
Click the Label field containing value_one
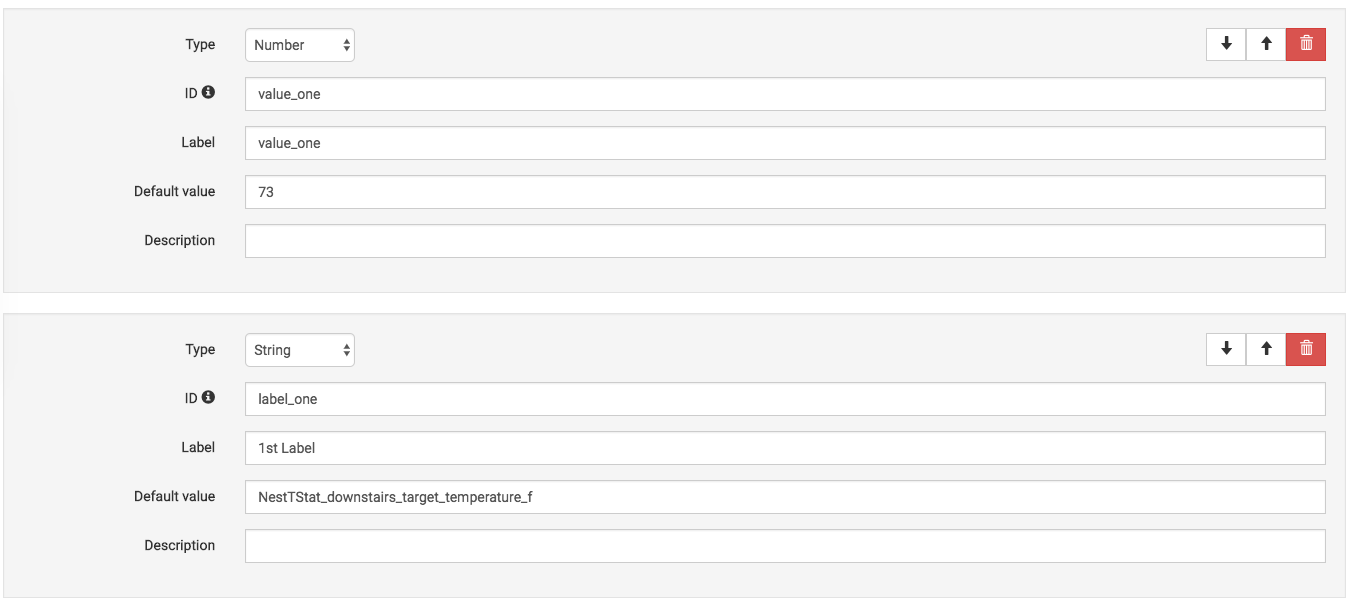[785, 143]
